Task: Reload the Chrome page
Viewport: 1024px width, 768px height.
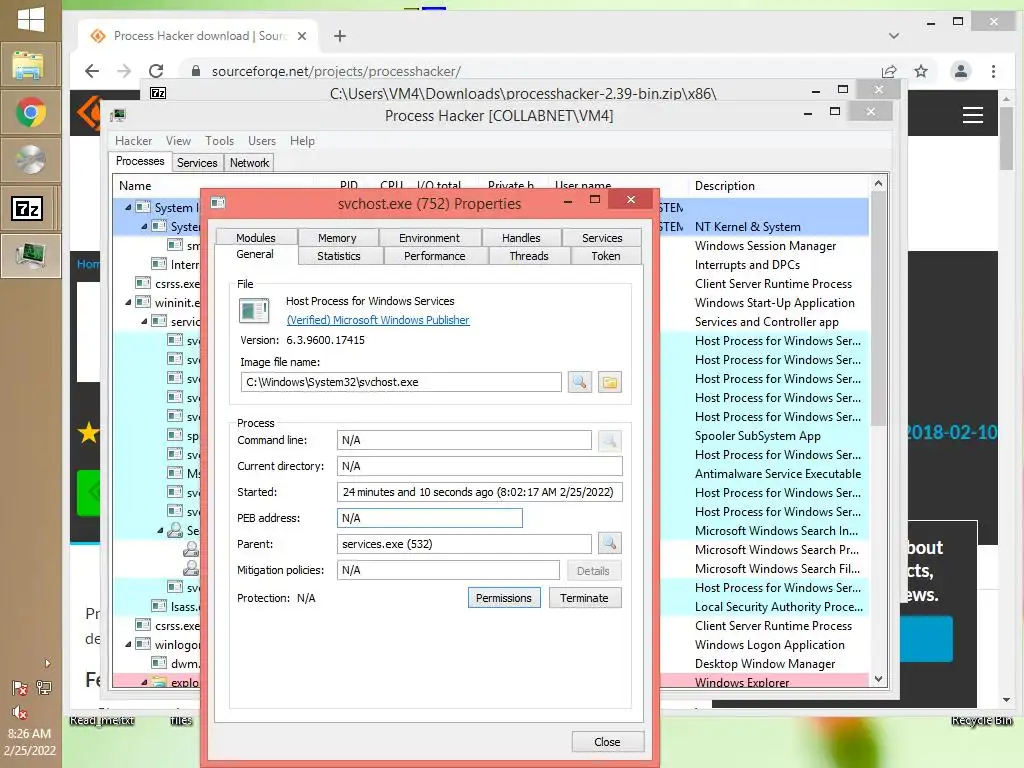Action: tap(156, 71)
